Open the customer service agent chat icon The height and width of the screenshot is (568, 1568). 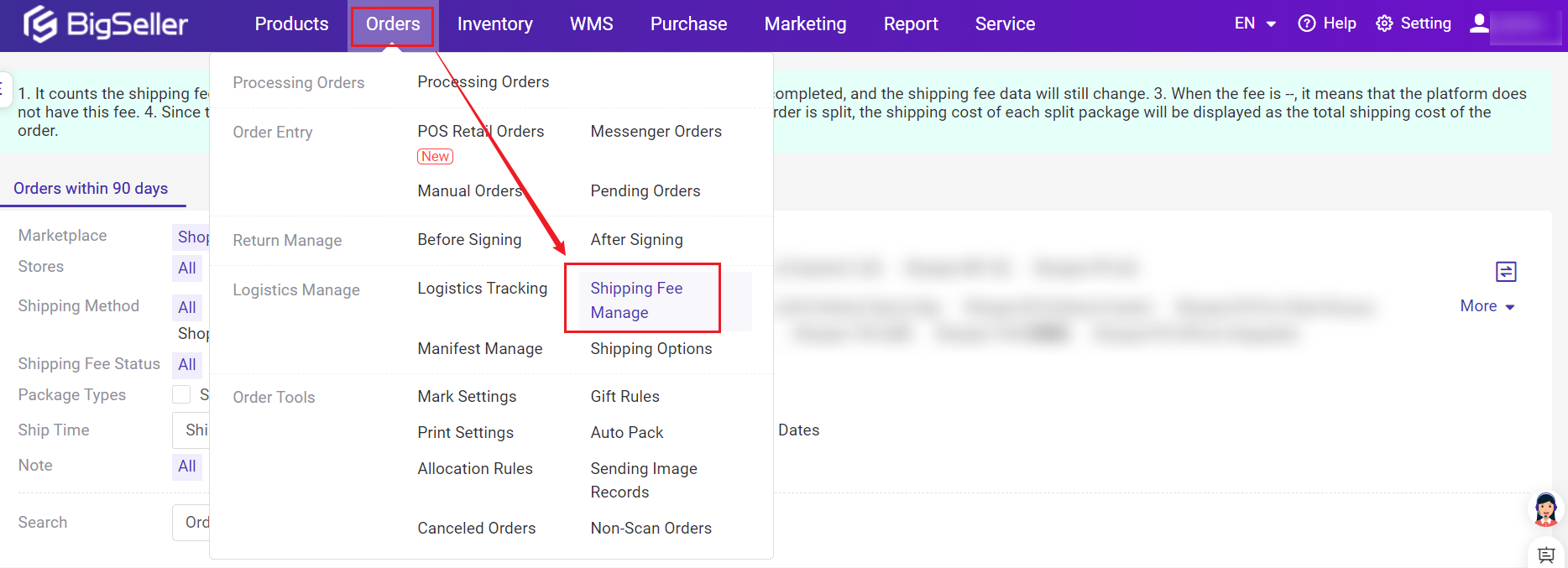1546,509
